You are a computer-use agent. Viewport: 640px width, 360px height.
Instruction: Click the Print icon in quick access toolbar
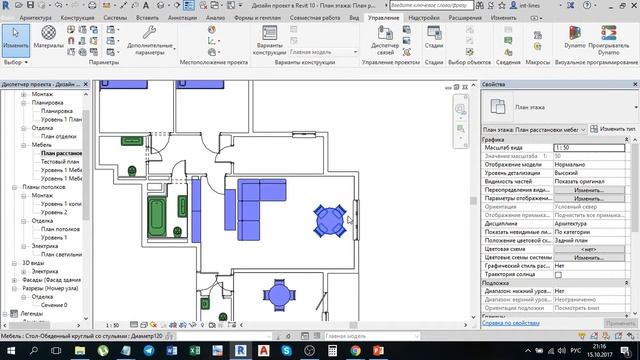click(x=92, y=5)
